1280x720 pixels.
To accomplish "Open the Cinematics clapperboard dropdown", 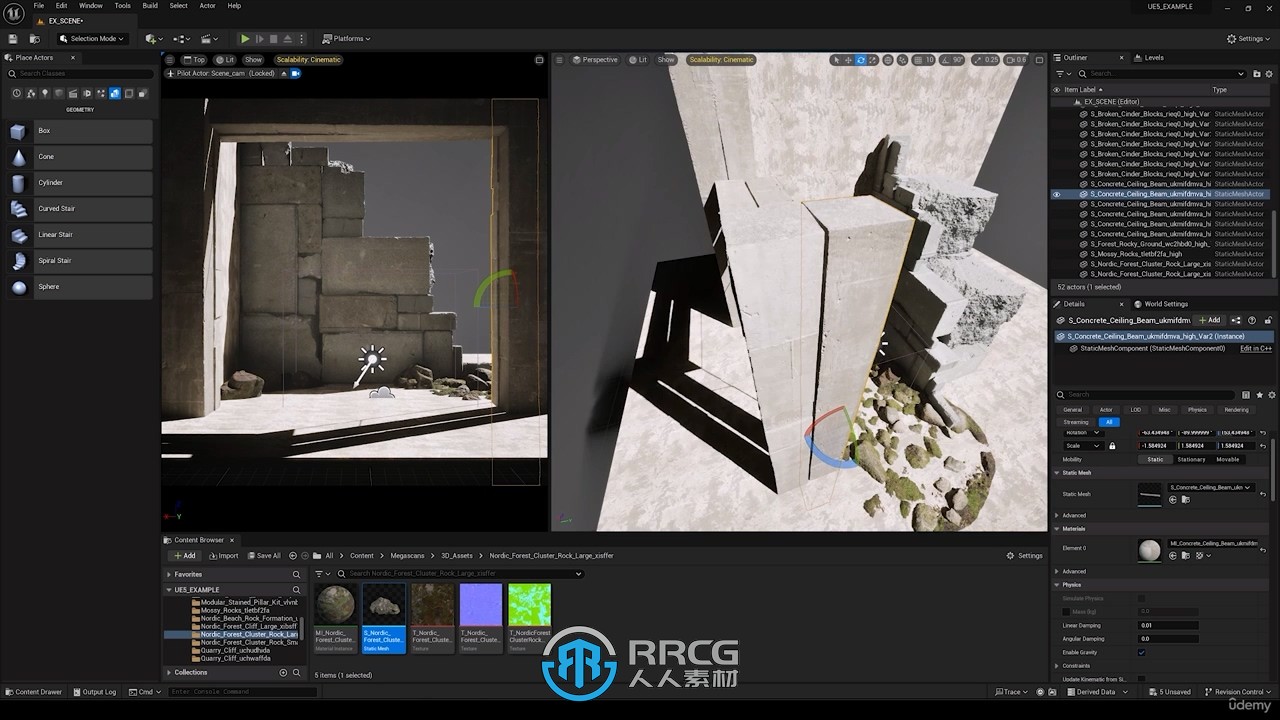I will pos(209,39).
